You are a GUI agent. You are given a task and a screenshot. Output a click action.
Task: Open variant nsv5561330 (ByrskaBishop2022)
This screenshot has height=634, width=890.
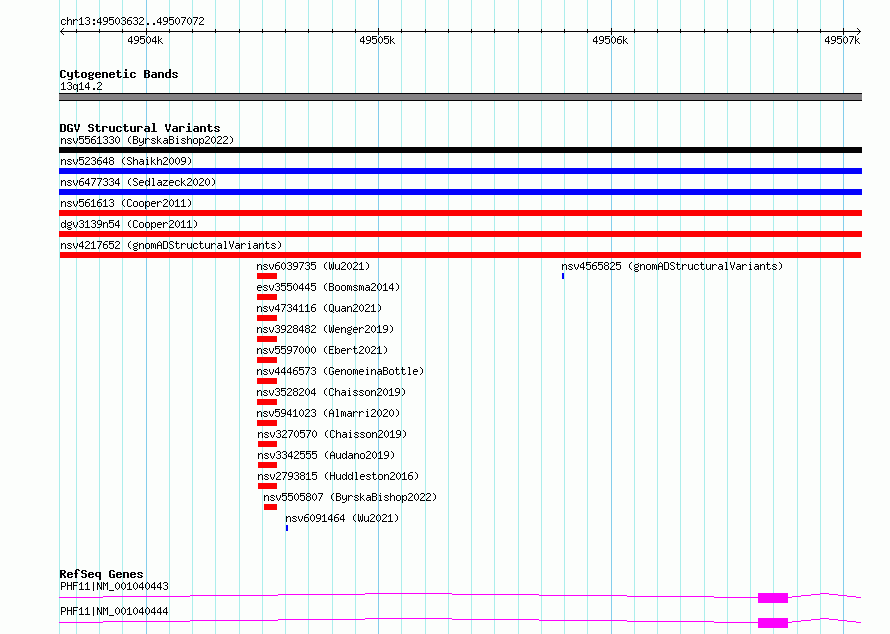click(147, 140)
